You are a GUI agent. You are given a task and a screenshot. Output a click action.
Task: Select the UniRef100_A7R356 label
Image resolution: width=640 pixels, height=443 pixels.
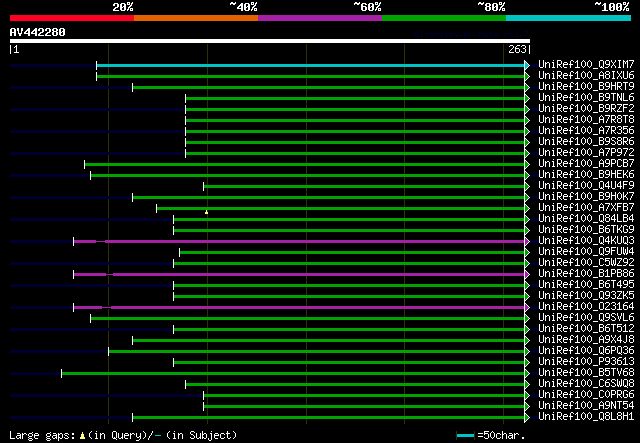point(586,131)
